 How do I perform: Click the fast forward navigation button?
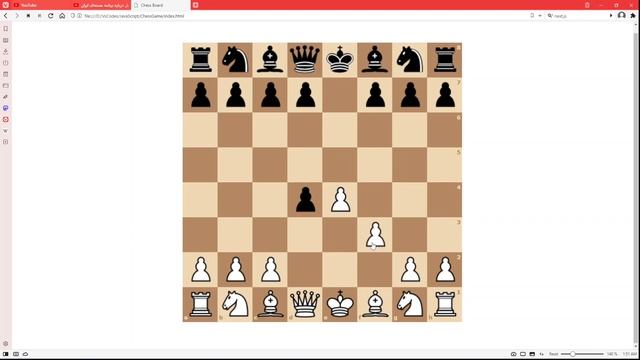click(x=40, y=16)
